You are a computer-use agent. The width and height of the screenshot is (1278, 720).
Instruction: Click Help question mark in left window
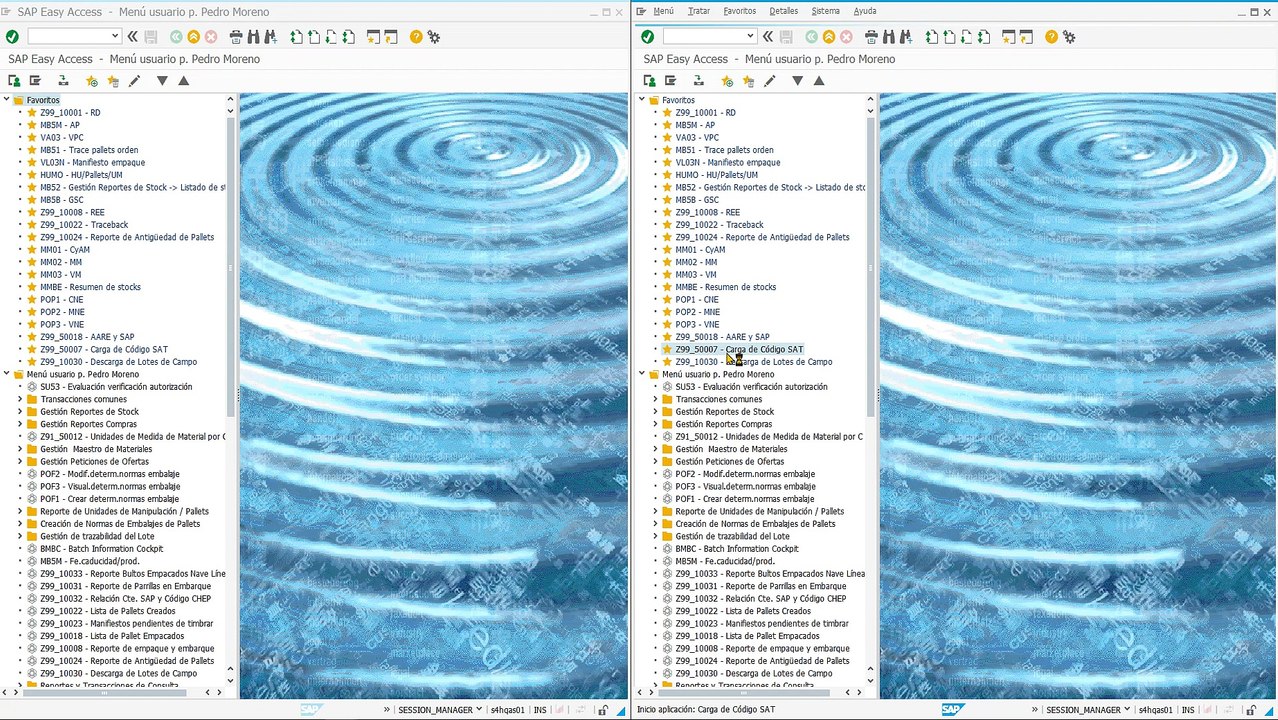pyautogui.click(x=416, y=37)
